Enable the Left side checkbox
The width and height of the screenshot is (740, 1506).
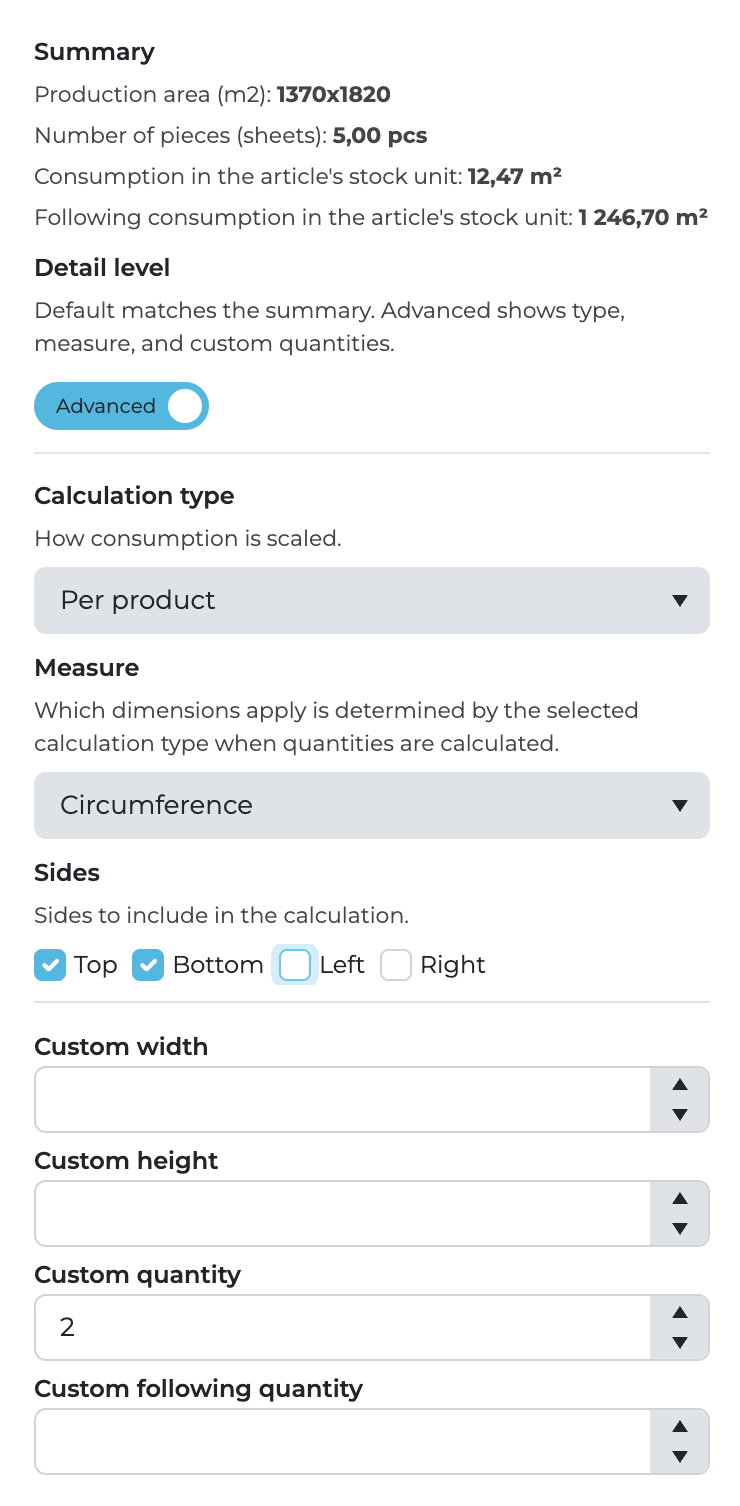coord(295,965)
